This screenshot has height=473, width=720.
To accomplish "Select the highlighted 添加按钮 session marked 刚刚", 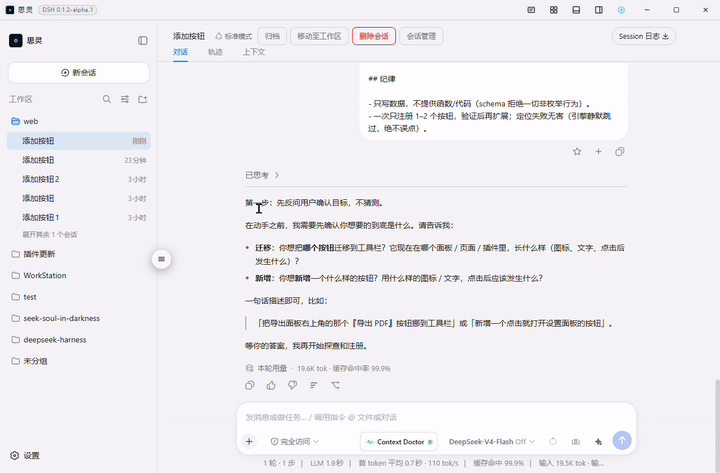I will pyautogui.click(x=79, y=141).
